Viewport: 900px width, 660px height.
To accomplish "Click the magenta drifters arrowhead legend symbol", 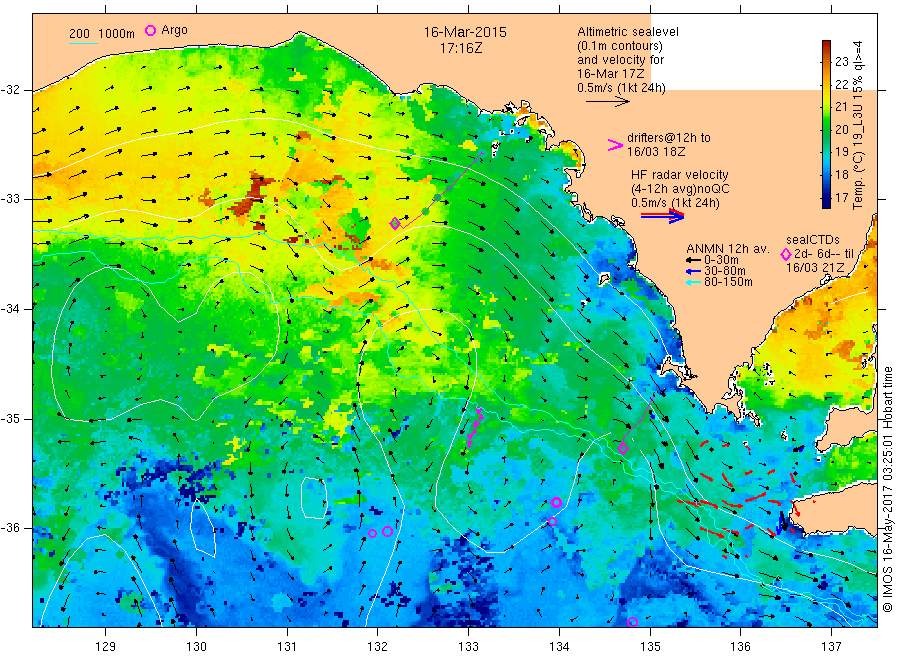I will click(615, 145).
